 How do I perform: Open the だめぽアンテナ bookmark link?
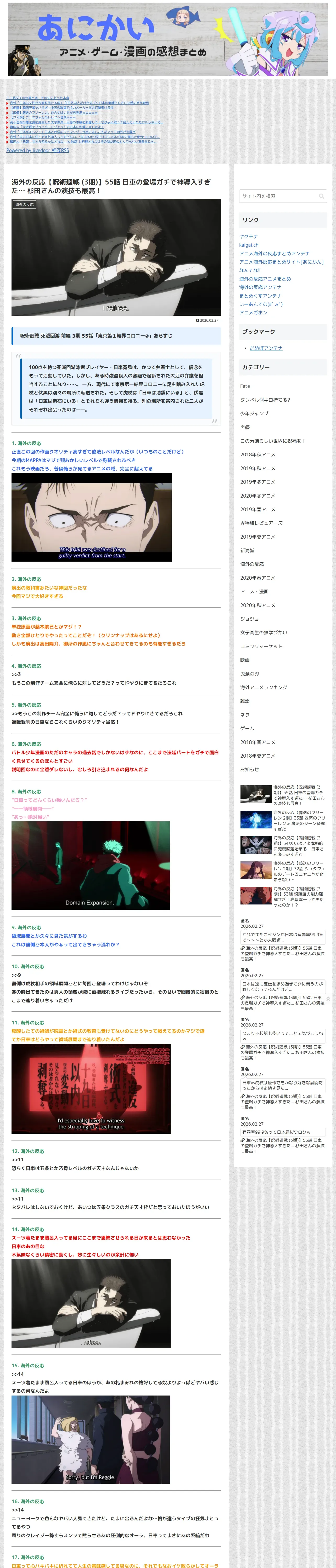tap(266, 348)
